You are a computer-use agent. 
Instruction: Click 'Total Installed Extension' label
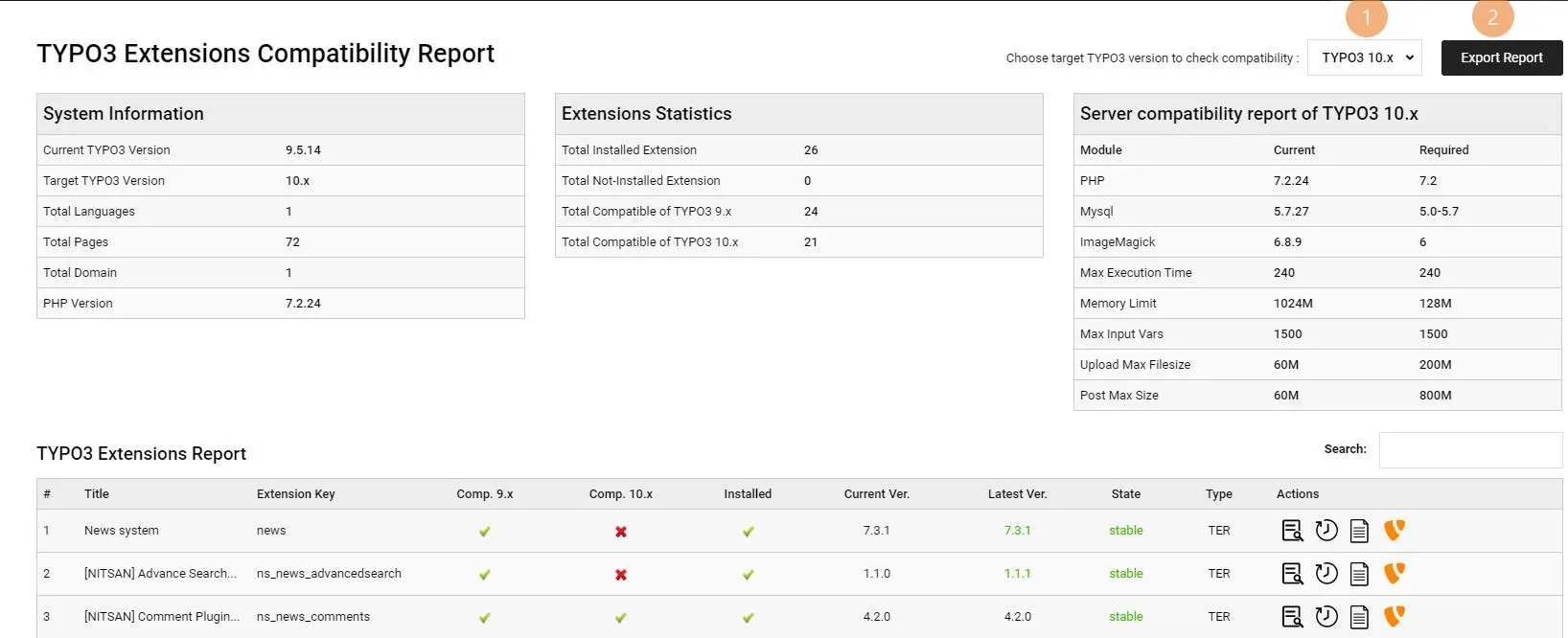coord(629,150)
